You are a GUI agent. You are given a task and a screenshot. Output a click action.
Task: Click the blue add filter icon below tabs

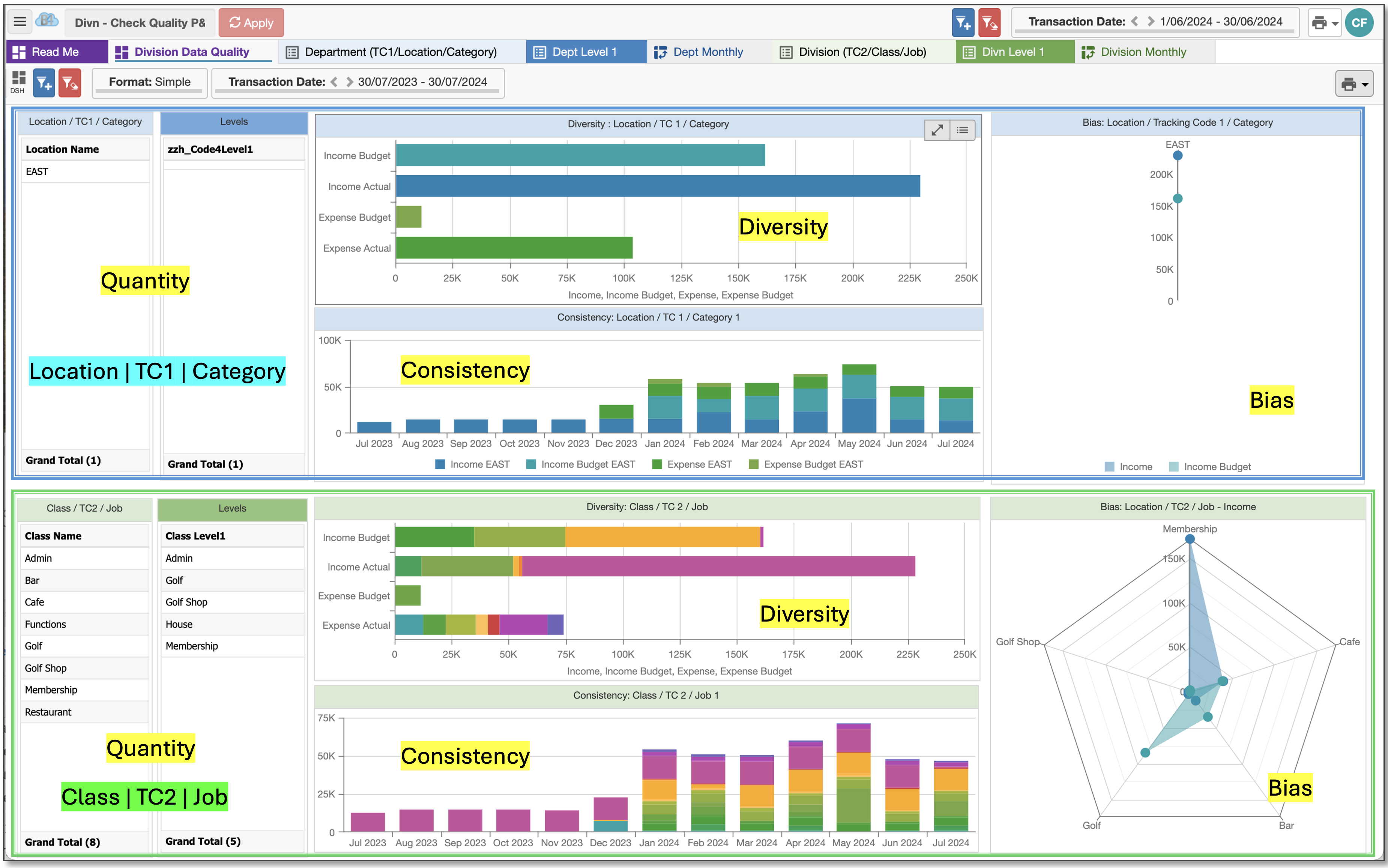(x=44, y=83)
